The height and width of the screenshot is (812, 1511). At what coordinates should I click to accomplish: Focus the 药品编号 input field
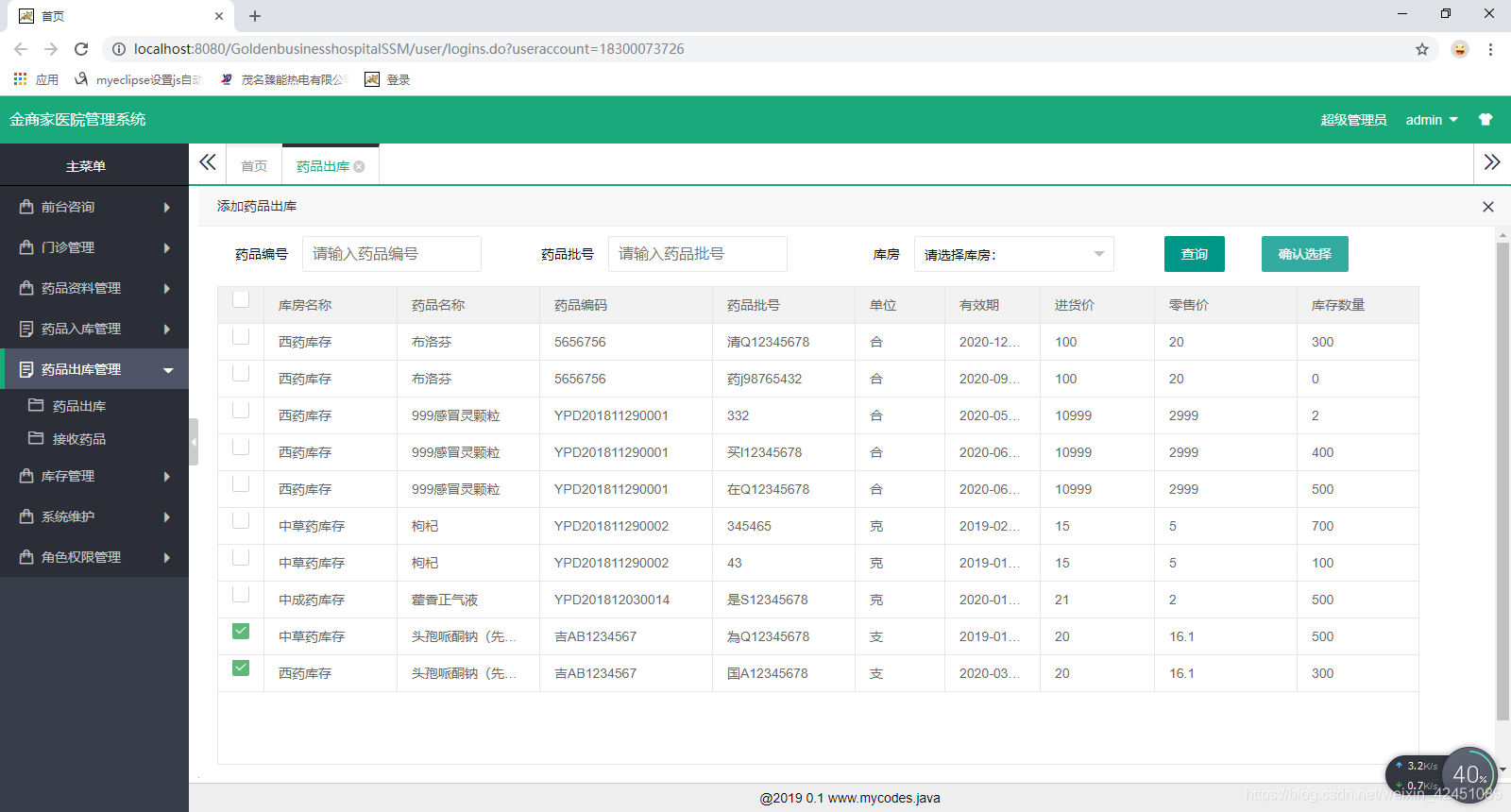[x=392, y=254]
